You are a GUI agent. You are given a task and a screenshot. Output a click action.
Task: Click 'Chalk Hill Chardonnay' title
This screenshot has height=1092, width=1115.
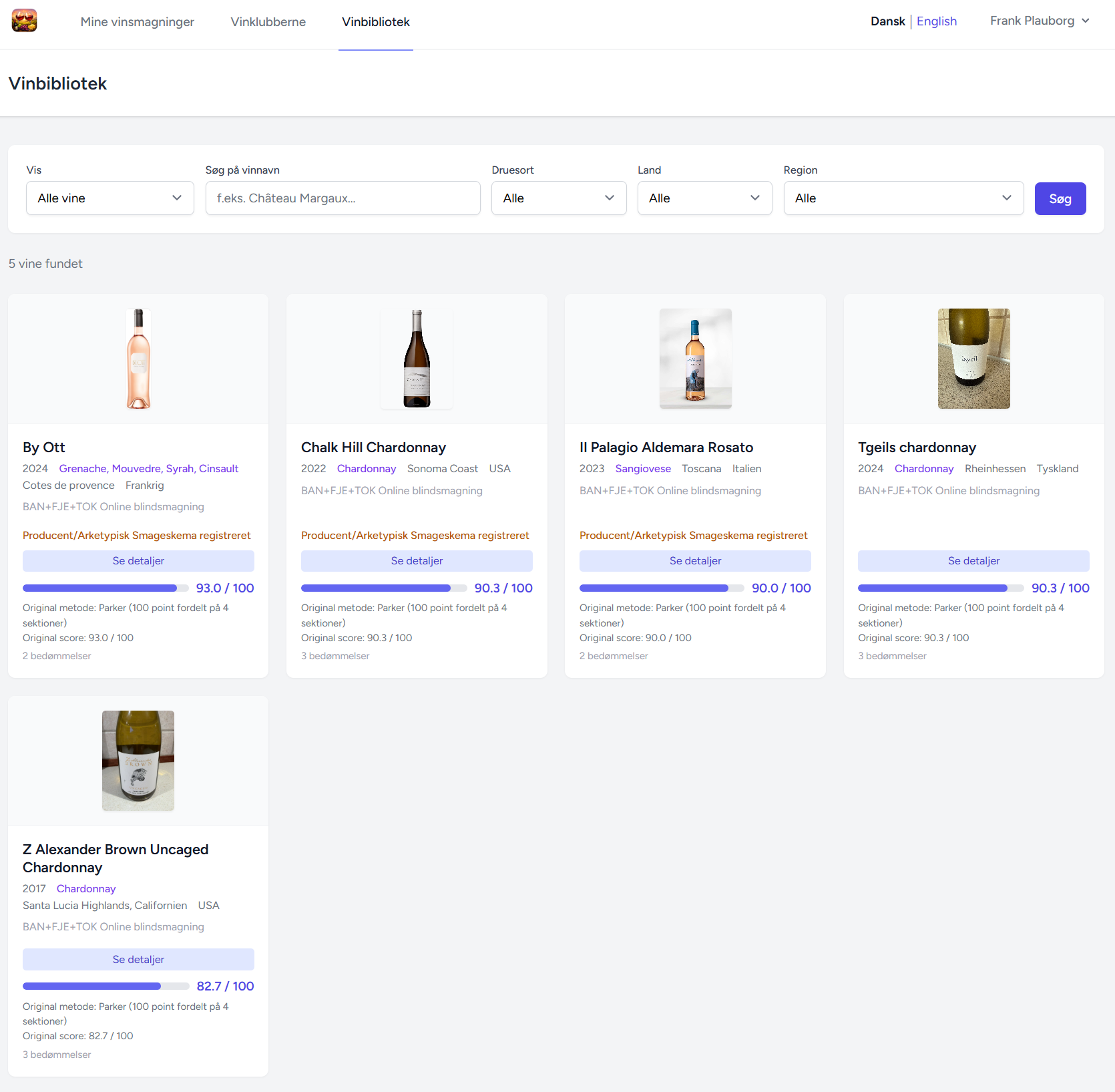click(373, 447)
